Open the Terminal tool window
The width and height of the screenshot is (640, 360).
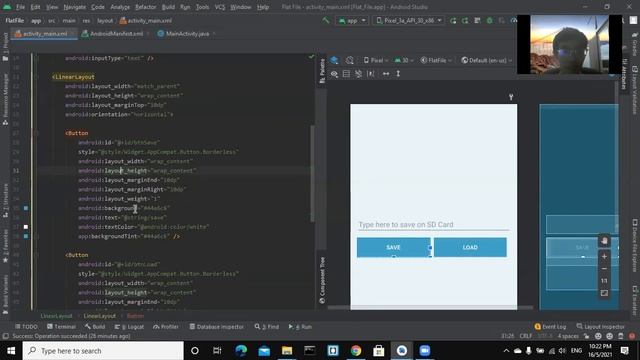click(61, 327)
